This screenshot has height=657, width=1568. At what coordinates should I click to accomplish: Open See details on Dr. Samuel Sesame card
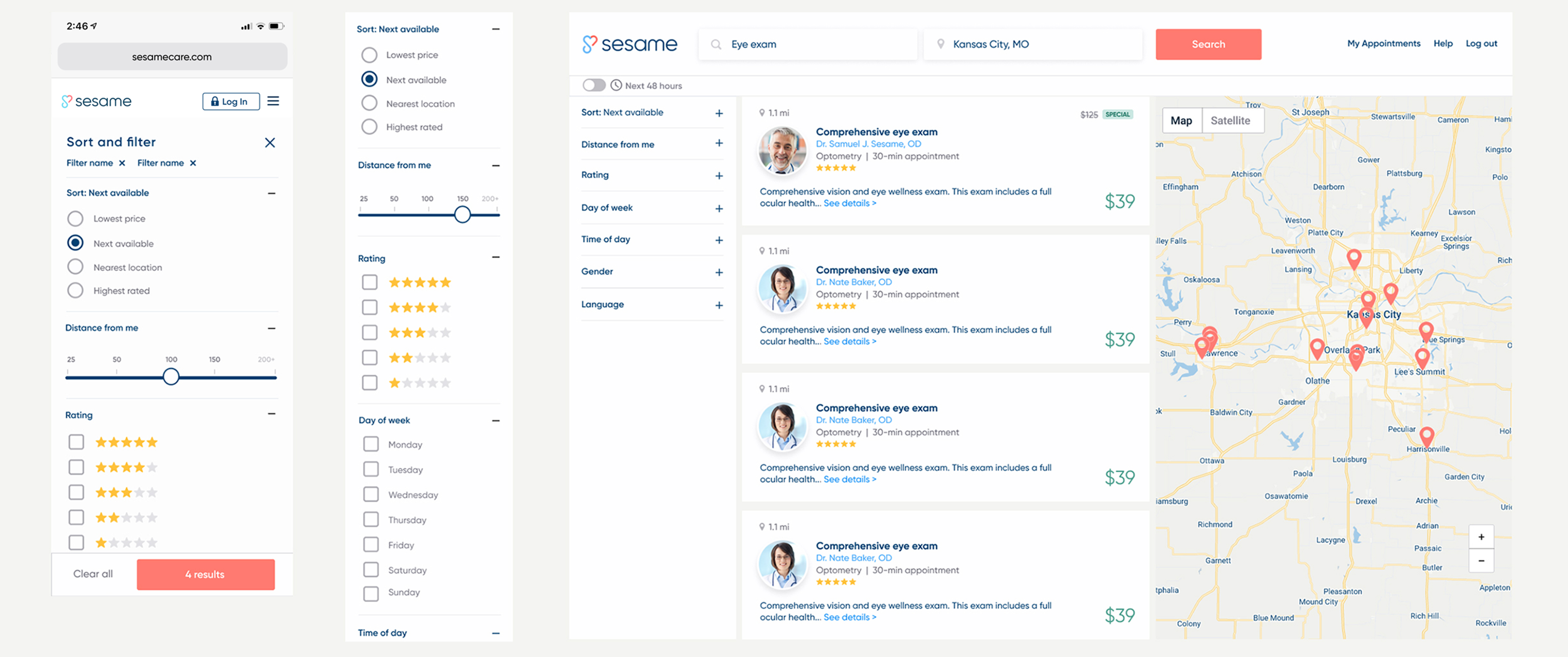[x=850, y=203]
